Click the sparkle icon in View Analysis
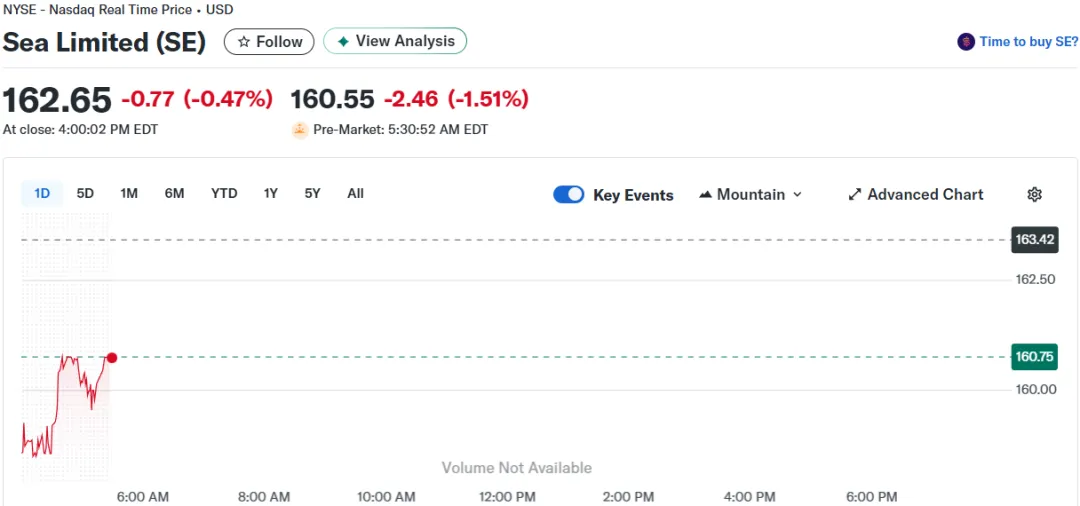 [343, 42]
